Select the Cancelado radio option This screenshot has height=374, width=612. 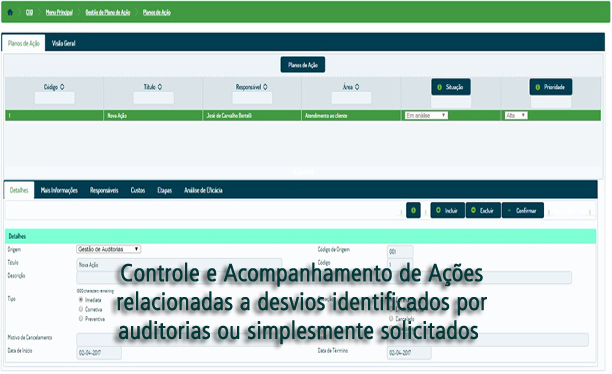click(391, 319)
